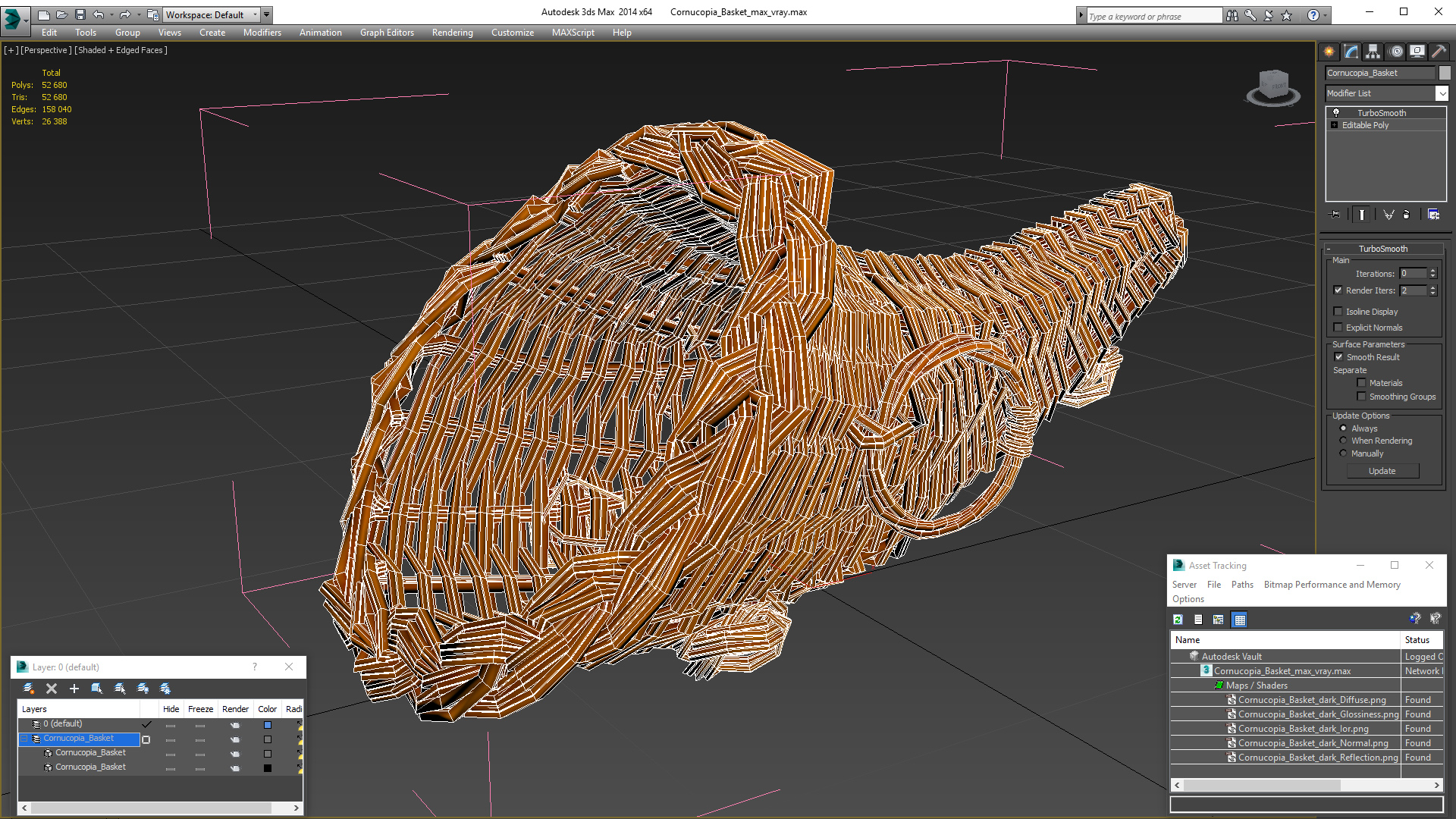Screen dimensions: 1456x819
Task: Enable Separate by Smoothing Groups checkbox
Action: click(x=1361, y=397)
